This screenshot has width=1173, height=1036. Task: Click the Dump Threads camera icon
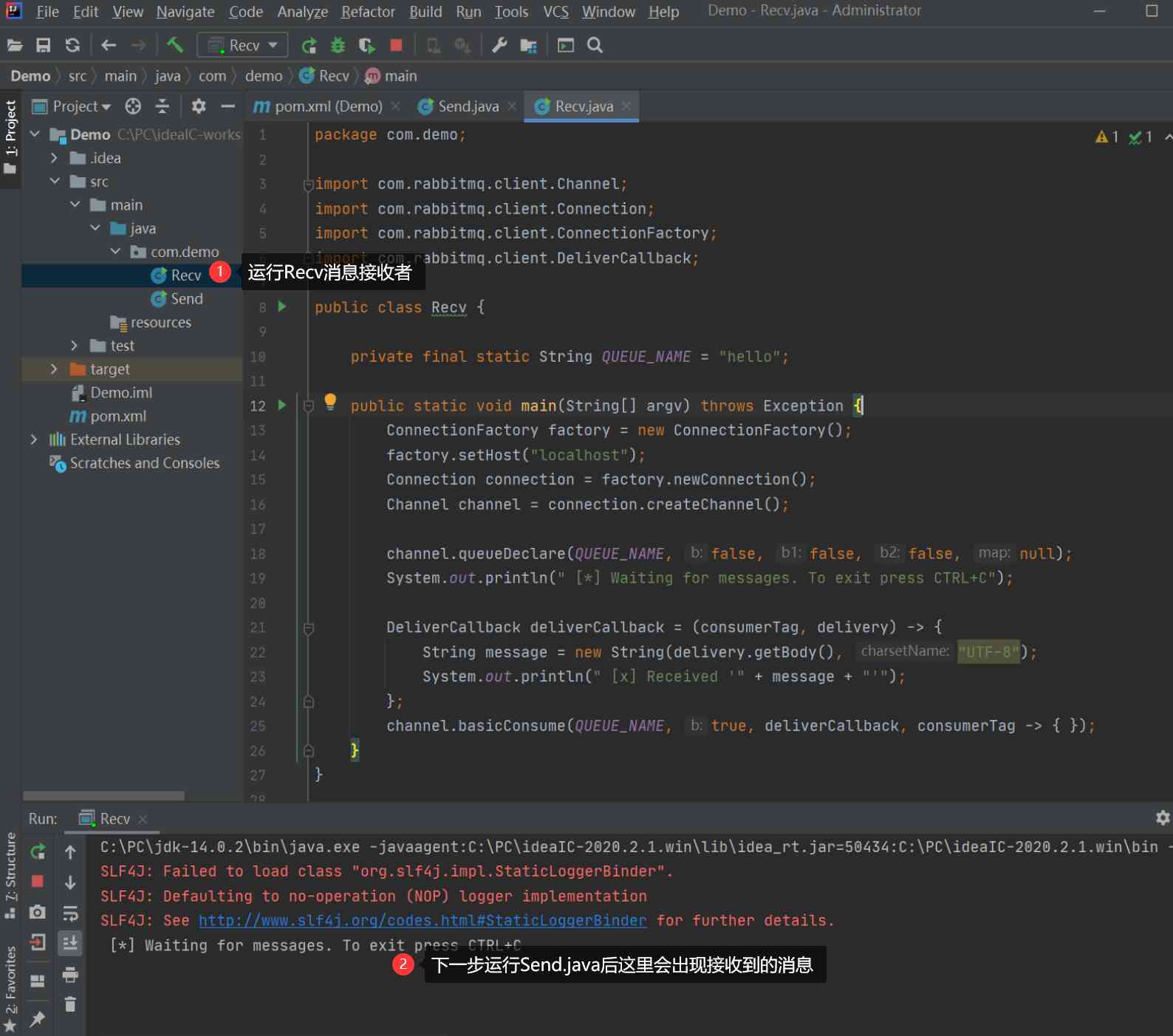(38, 912)
